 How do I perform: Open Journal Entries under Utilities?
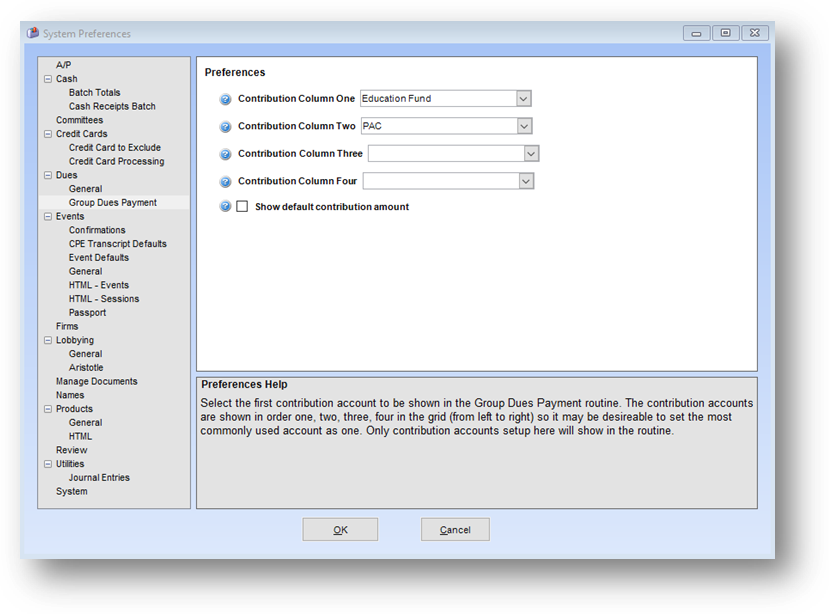pos(99,478)
